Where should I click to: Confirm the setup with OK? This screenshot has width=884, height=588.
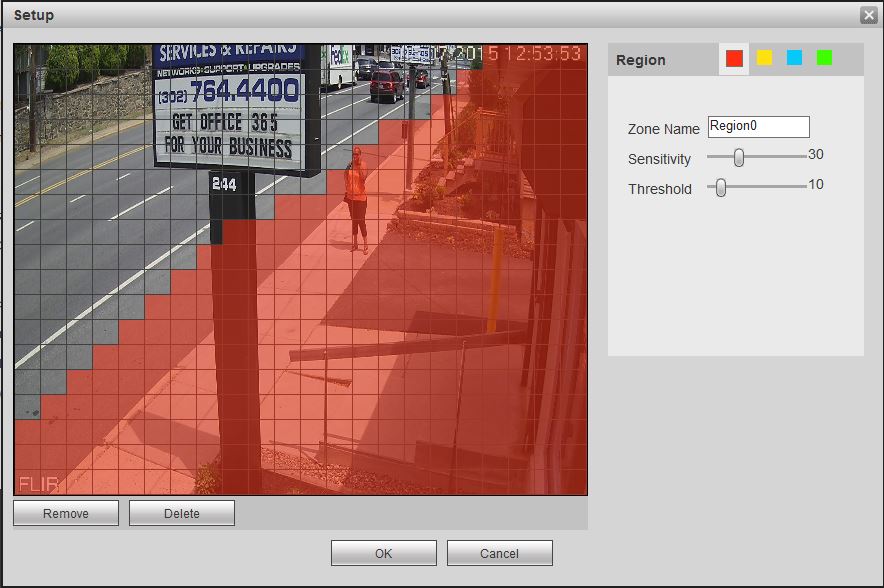383,553
